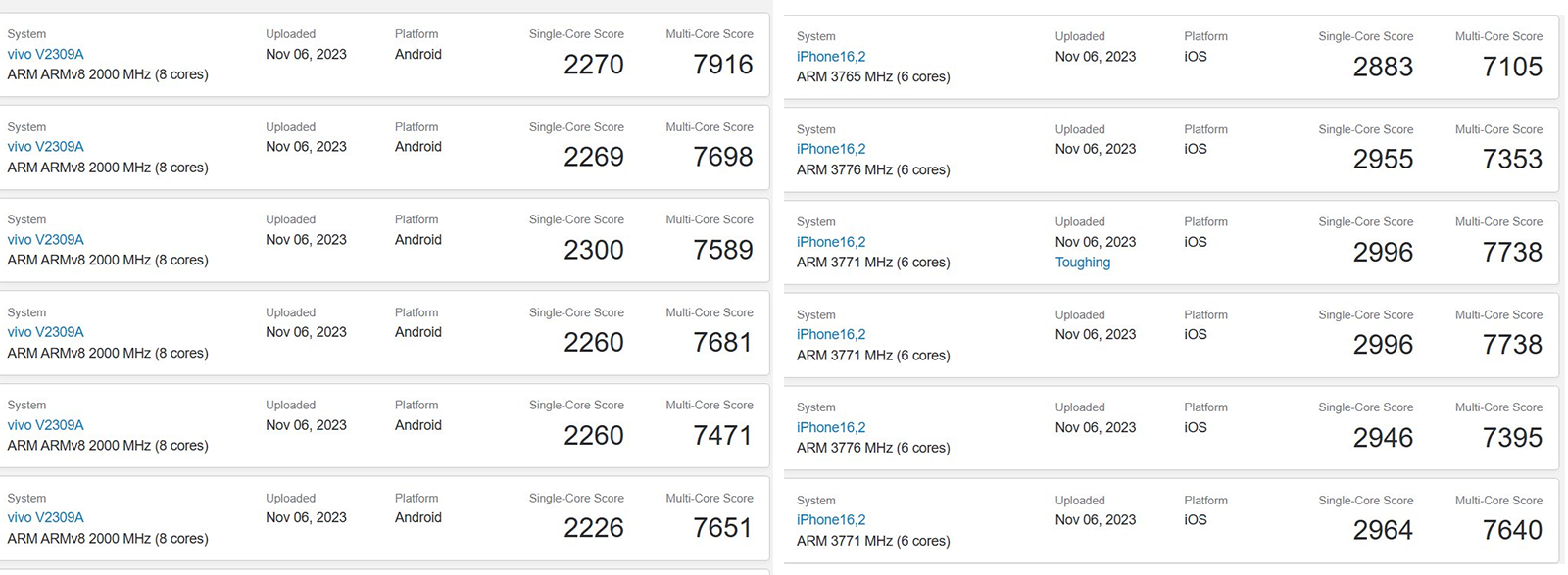Image resolution: width=1568 pixels, height=575 pixels.
Task: Select the 7471 multi-core score
Action: pyautogui.click(x=722, y=435)
